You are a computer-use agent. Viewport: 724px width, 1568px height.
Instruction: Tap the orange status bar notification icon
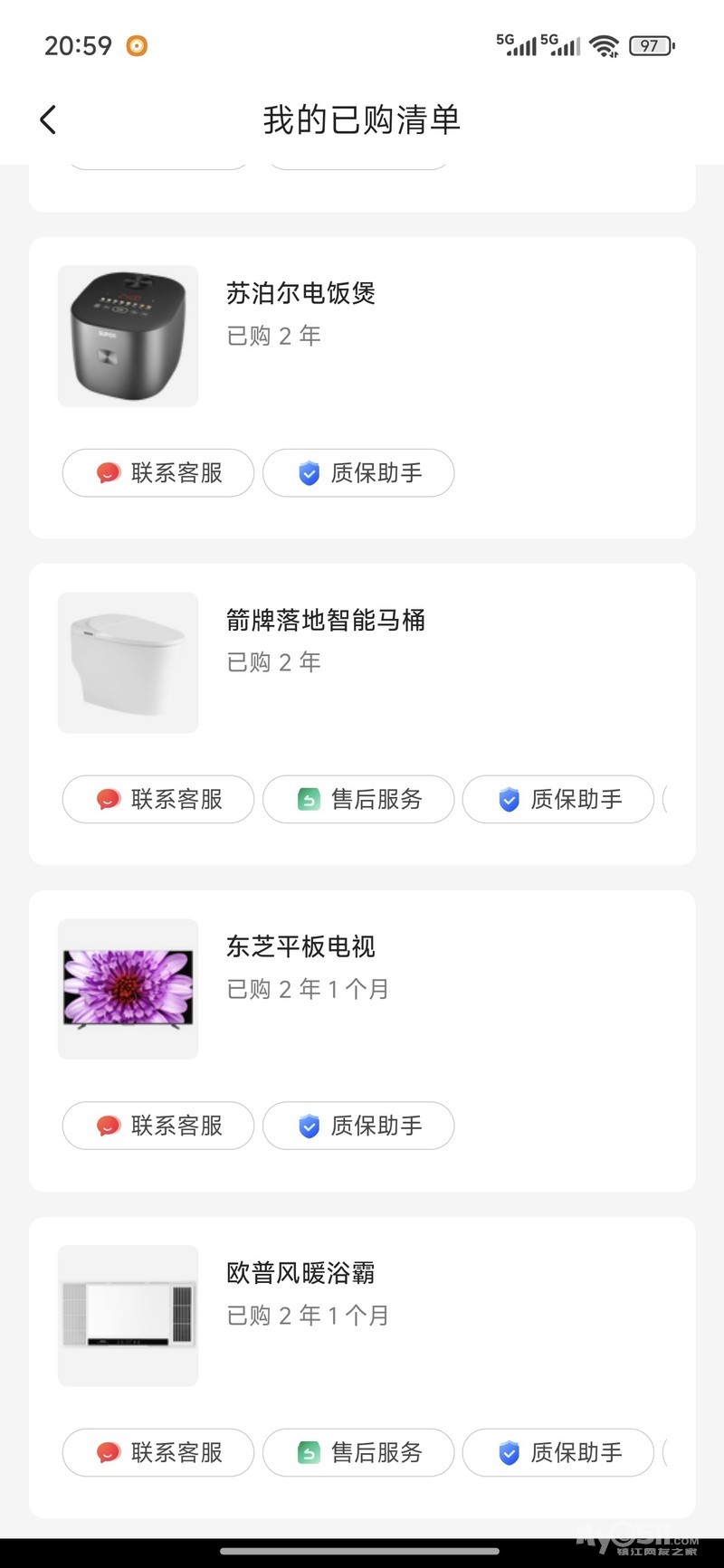pos(137,45)
